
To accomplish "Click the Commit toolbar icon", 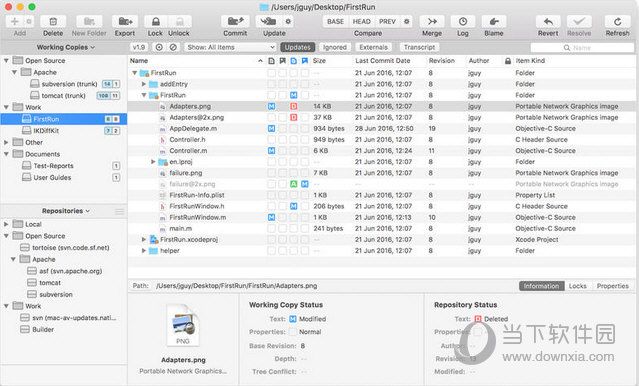I will (235, 22).
